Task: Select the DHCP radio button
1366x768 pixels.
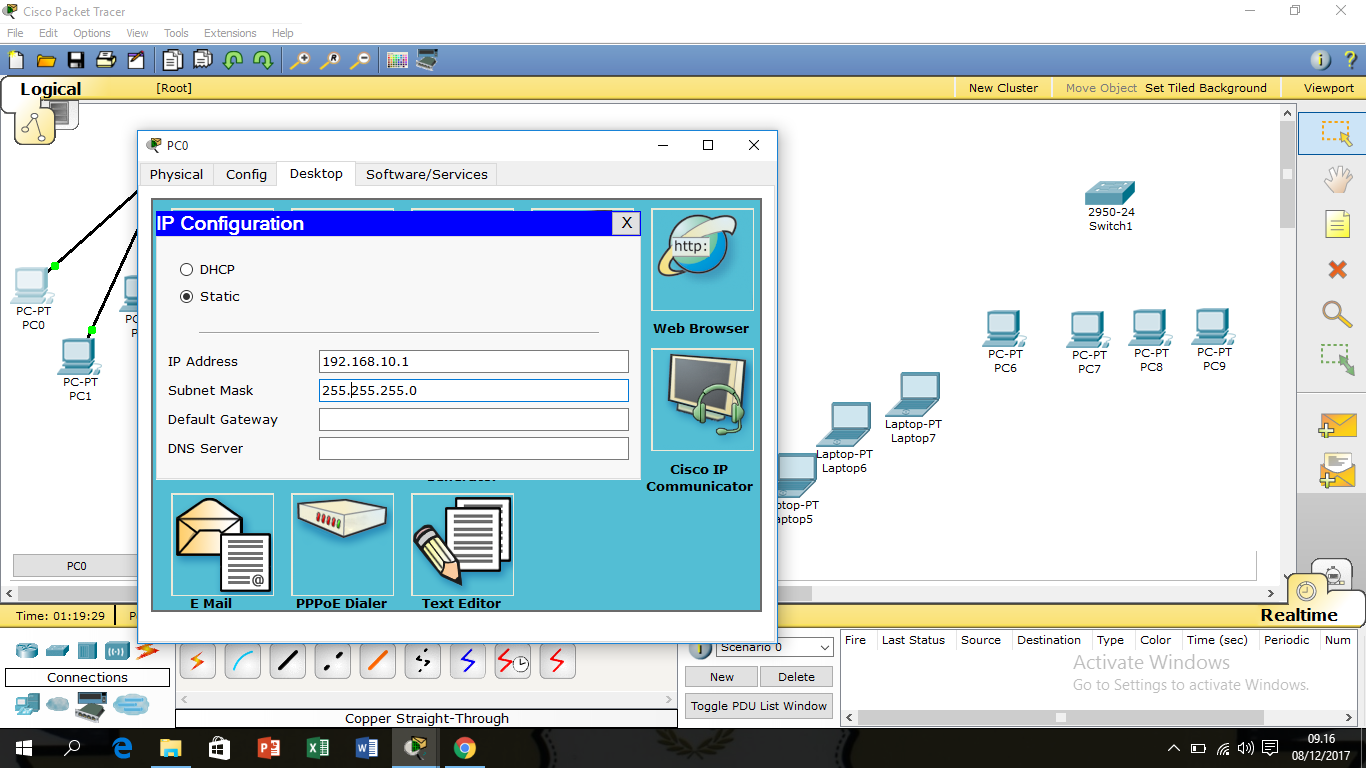Action: (x=186, y=270)
